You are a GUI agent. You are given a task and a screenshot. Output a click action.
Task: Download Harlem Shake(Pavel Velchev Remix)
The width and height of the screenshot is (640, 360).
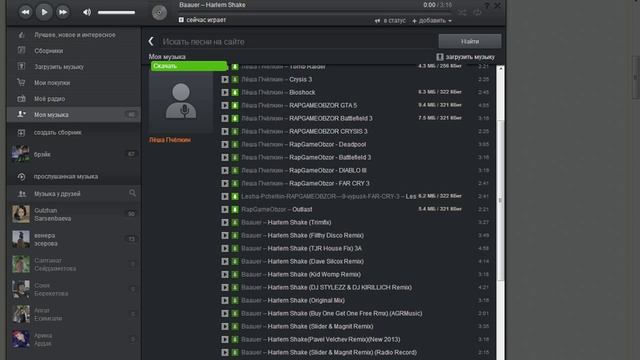click(235, 340)
